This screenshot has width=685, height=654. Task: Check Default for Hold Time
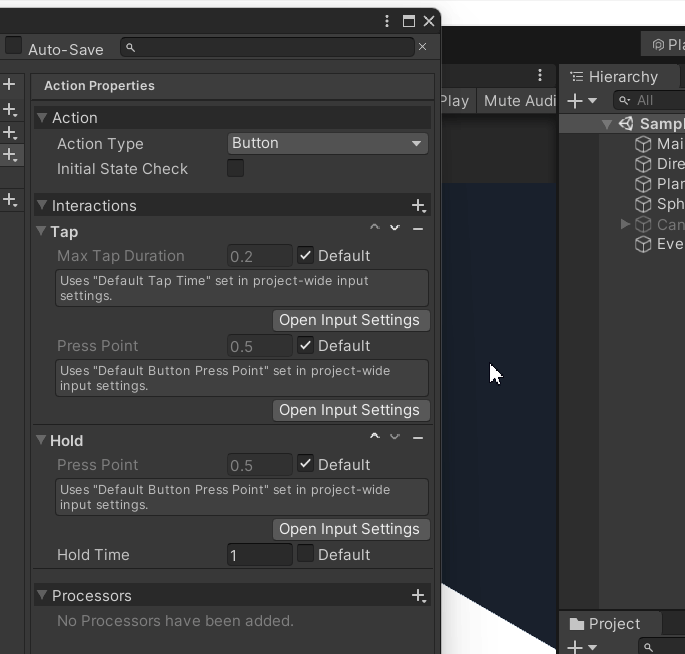pyautogui.click(x=305, y=554)
